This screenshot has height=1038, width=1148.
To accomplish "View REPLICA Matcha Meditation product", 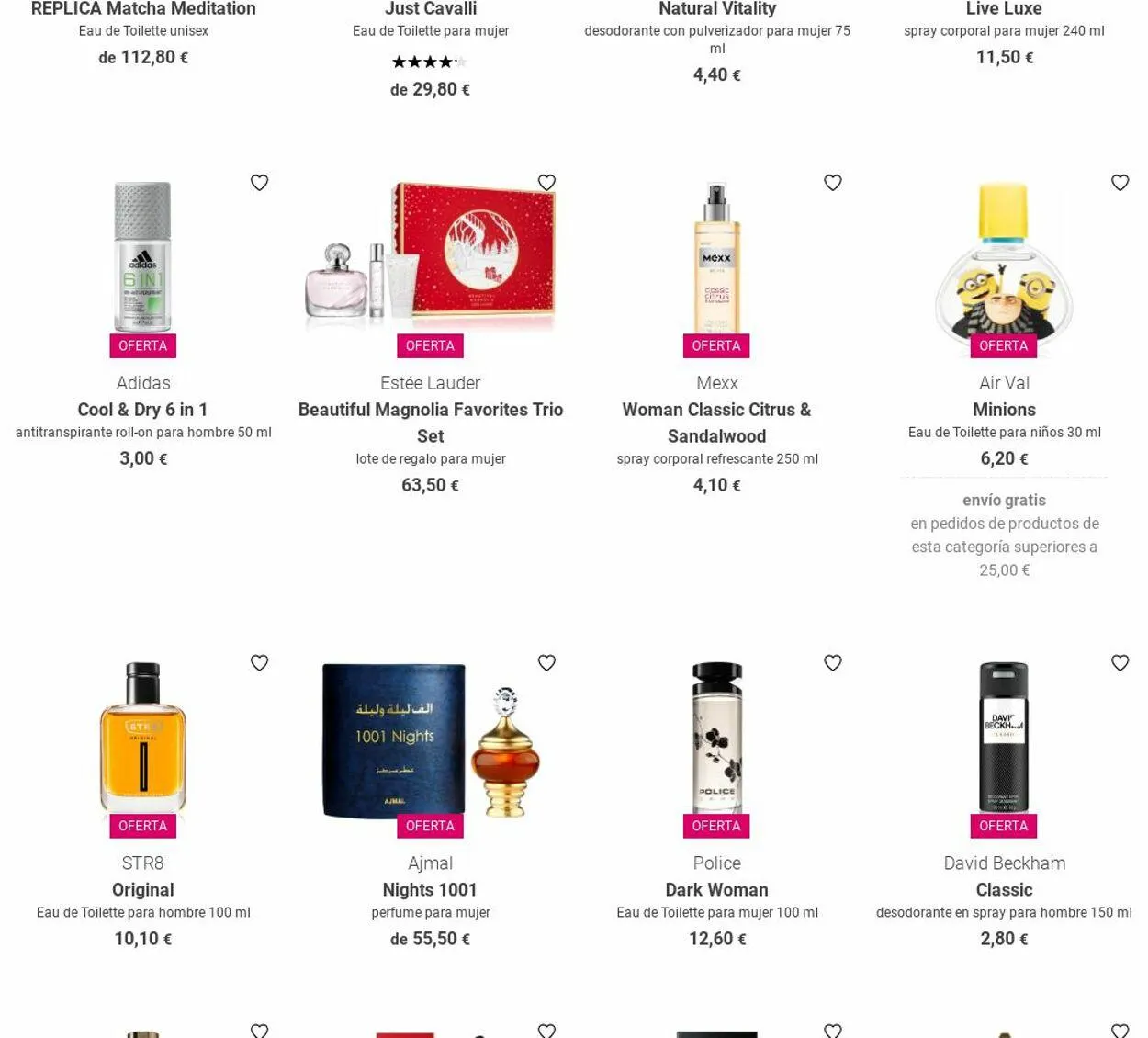I will coord(143,9).
